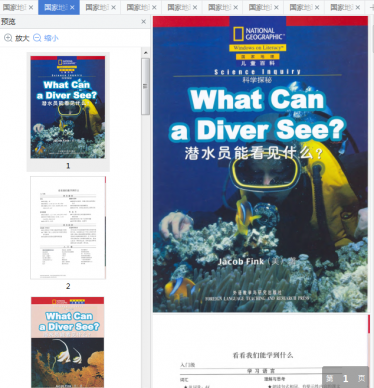The width and height of the screenshot is (374, 388).
Task: Click the page number indicator overlay
Action: [345, 378]
